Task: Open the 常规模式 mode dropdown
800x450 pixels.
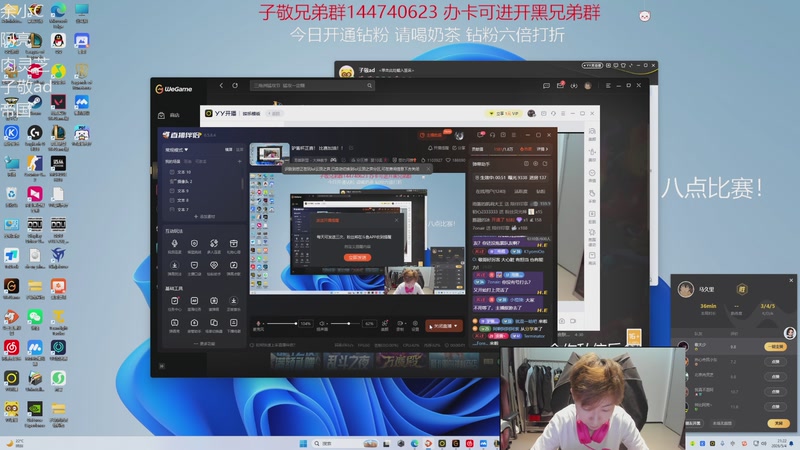Action: 177,149
